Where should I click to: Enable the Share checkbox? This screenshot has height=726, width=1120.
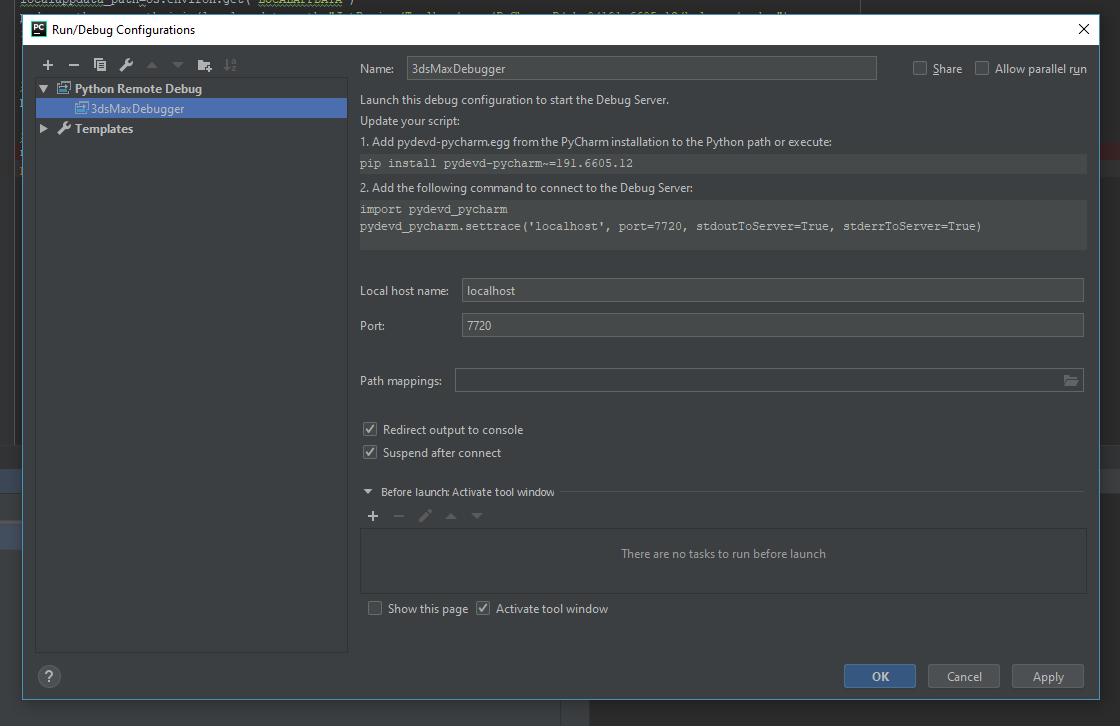point(920,68)
